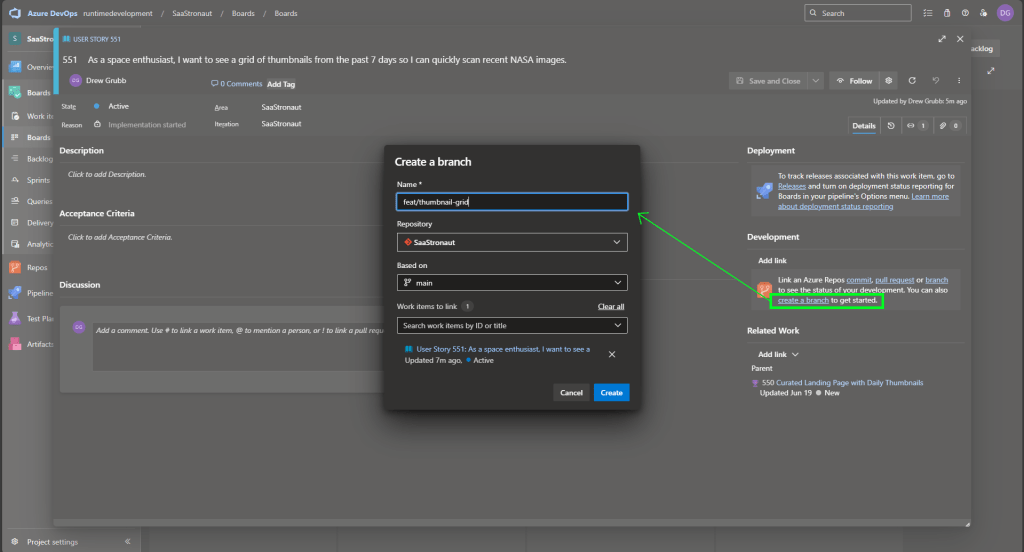Open user settings icon in header
The height and width of the screenshot is (552, 1024).
(x=984, y=13)
